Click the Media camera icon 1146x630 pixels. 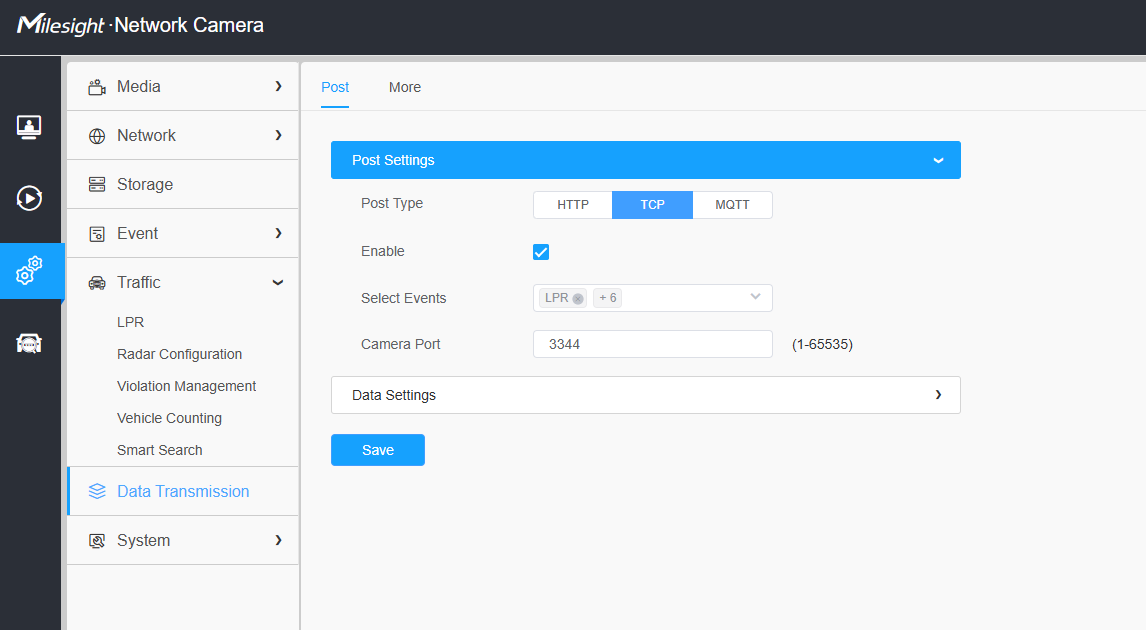pyautogui.click(x=96, y=87)
